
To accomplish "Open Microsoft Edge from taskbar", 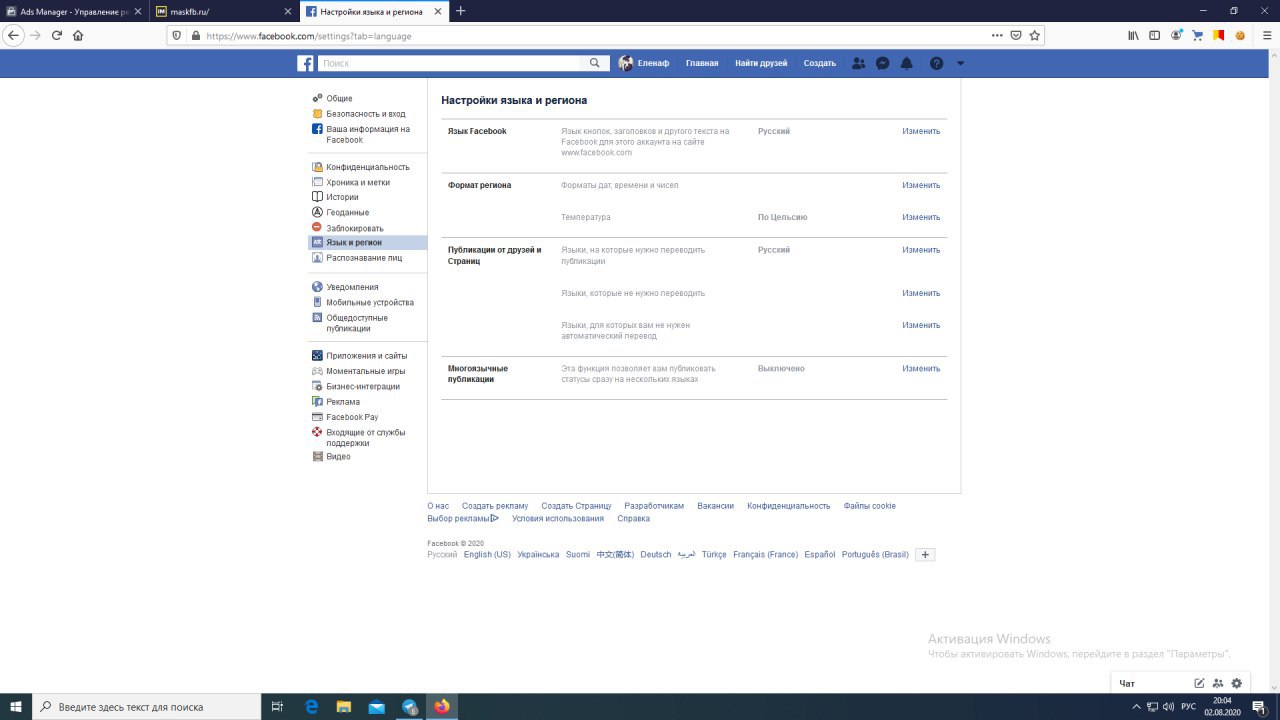I will pyautogui.click(x=311, y=707).
